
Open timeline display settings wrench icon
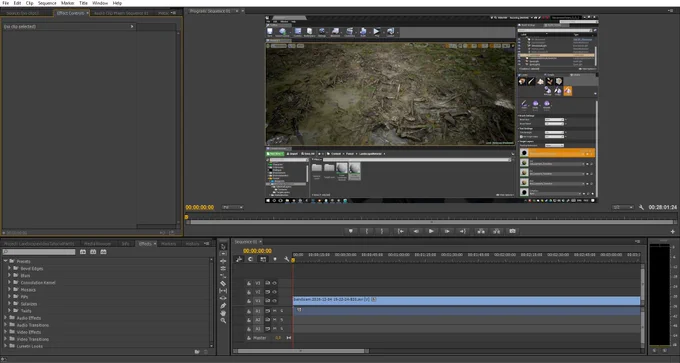[x=286, y=259]
